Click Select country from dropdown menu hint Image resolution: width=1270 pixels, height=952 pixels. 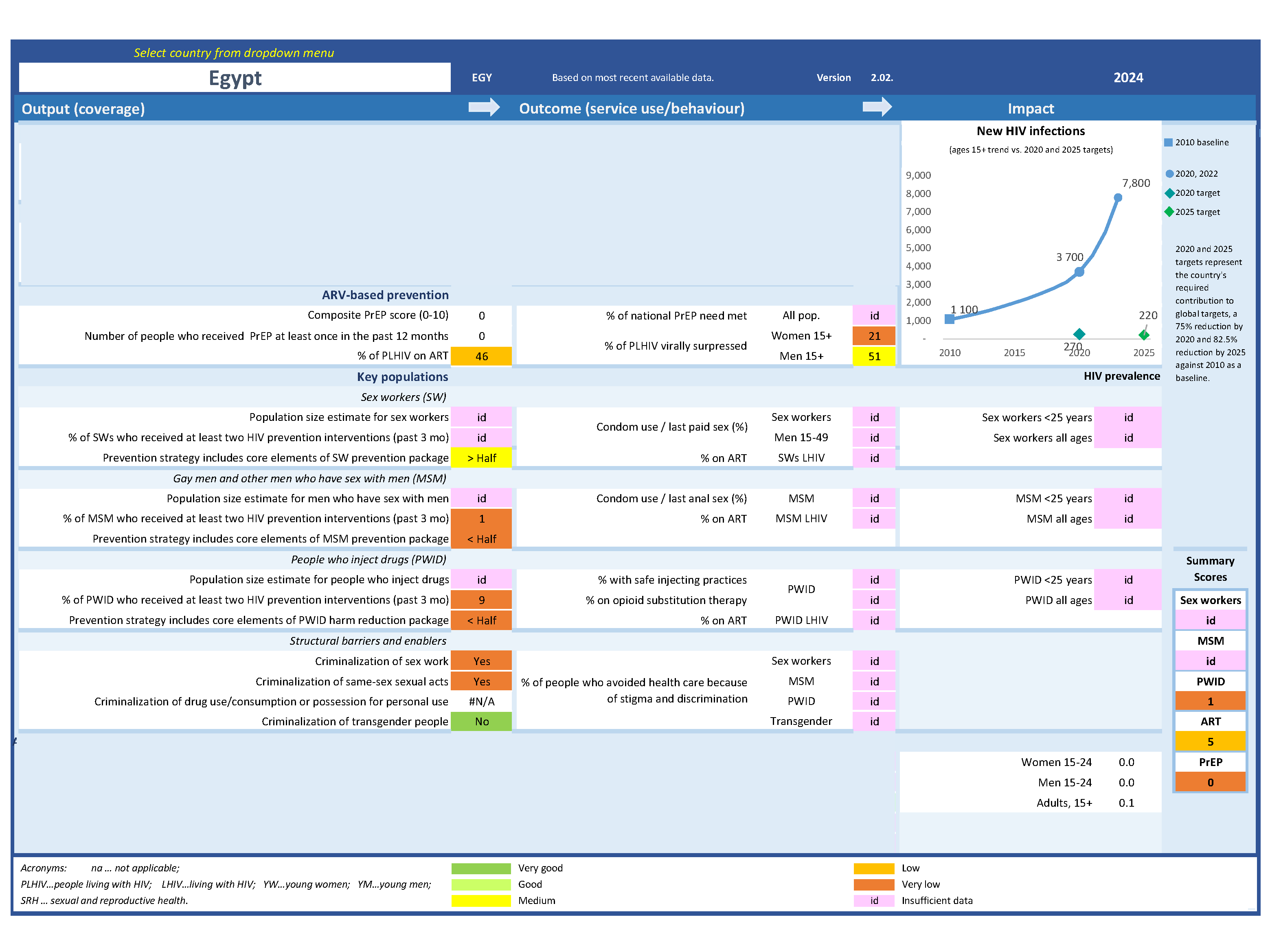[x=234, y=53]
